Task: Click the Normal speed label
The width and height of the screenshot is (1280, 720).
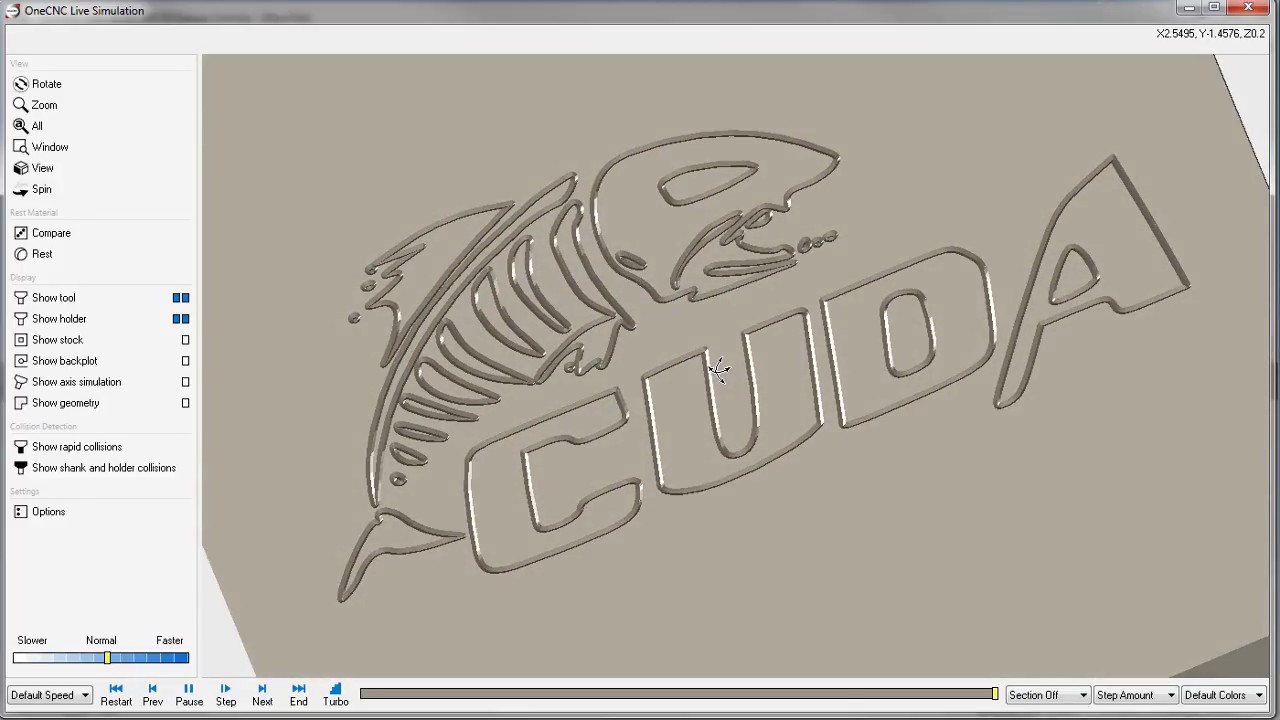Action: click(101, 640)
